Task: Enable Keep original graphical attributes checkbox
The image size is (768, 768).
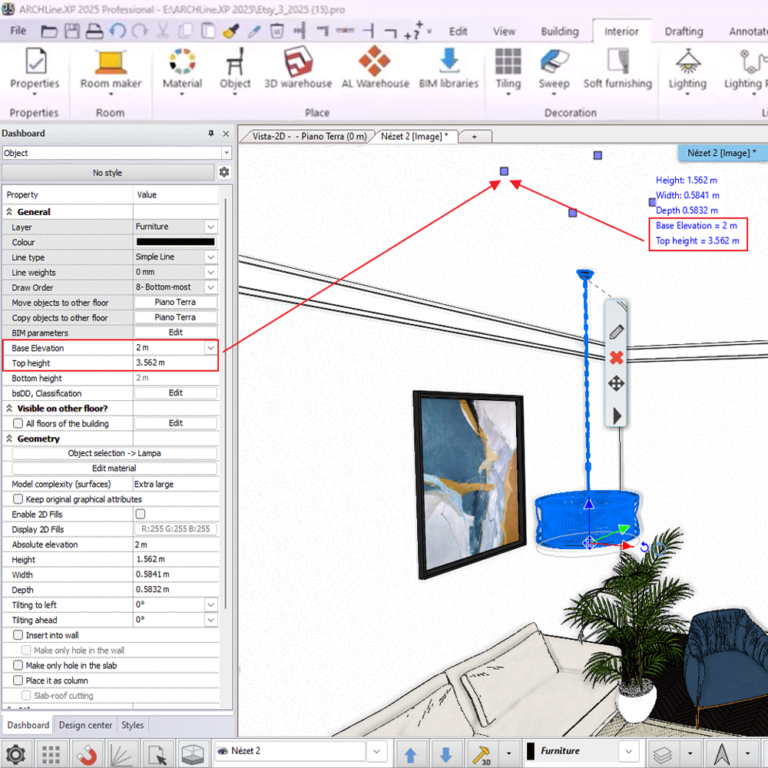Action: coord(18,499)
